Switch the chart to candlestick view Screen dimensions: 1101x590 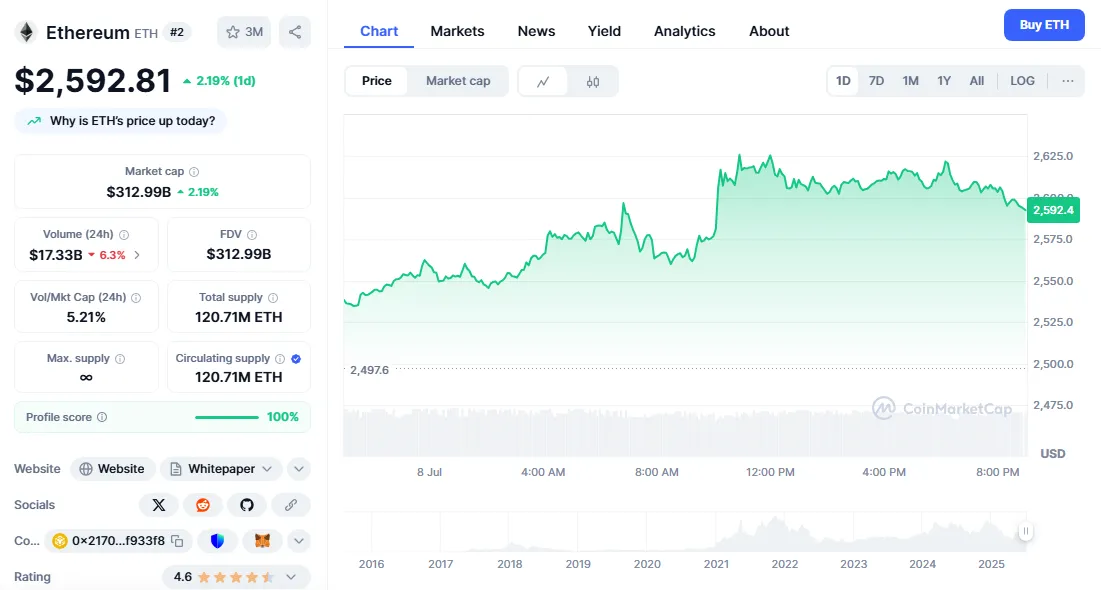click(593, 81)
